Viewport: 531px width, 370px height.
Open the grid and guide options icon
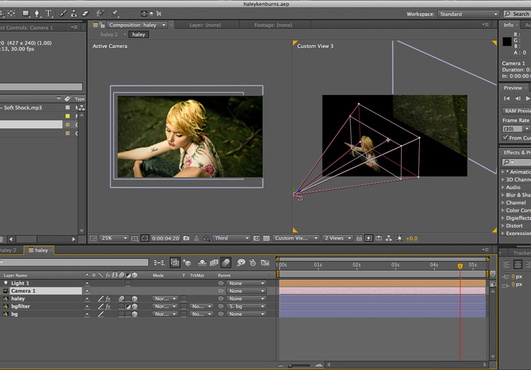[x=135, y=238]
